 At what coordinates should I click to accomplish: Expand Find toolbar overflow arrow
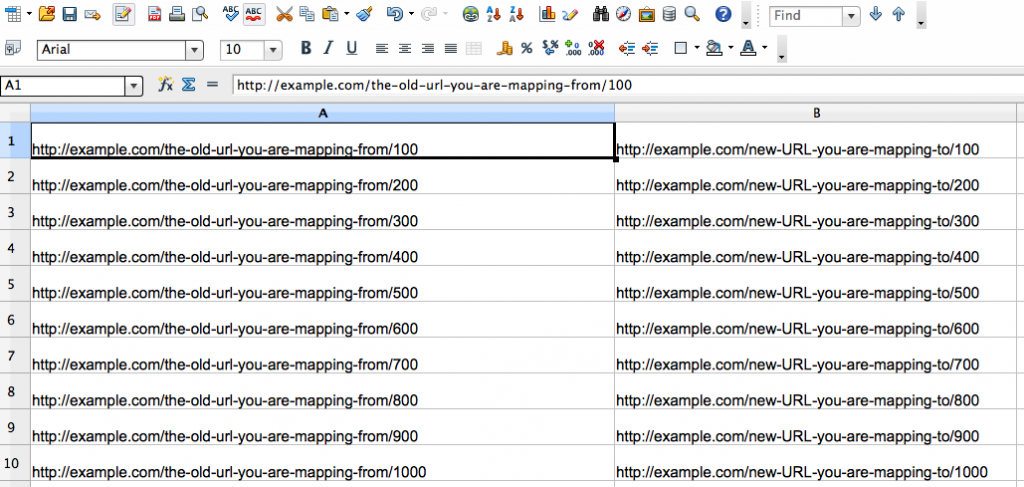point(921,24)
